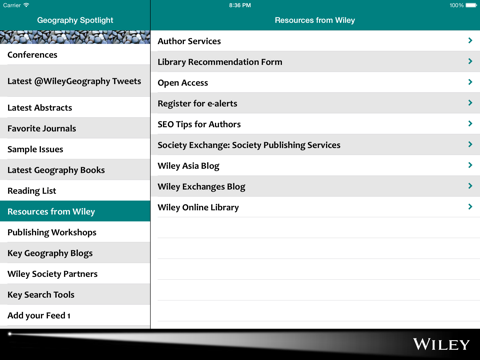Open Library Recommendation Form

[316, 62]
